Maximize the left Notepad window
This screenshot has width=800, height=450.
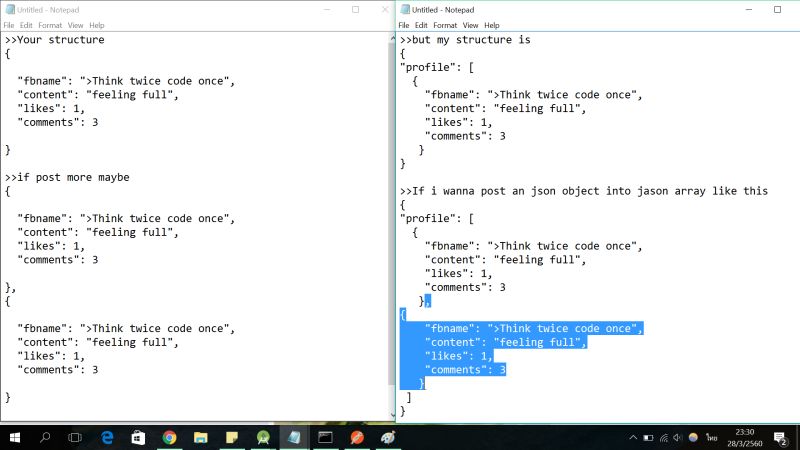(356, 10)
